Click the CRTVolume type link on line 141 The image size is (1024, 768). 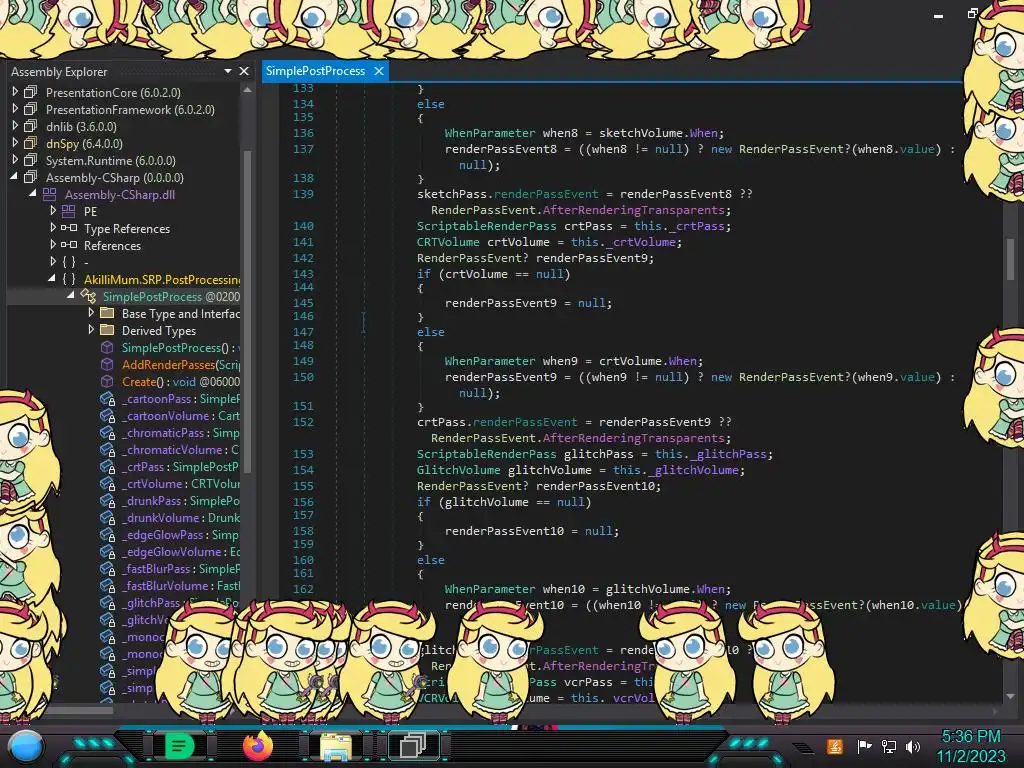(449, 242)
